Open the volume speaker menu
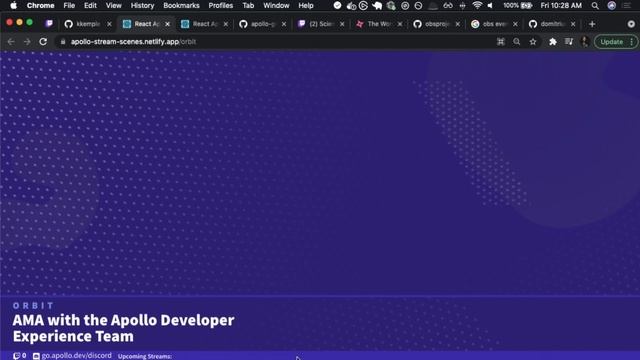This screenshot has height=360, width=640. tap(490, 5)
